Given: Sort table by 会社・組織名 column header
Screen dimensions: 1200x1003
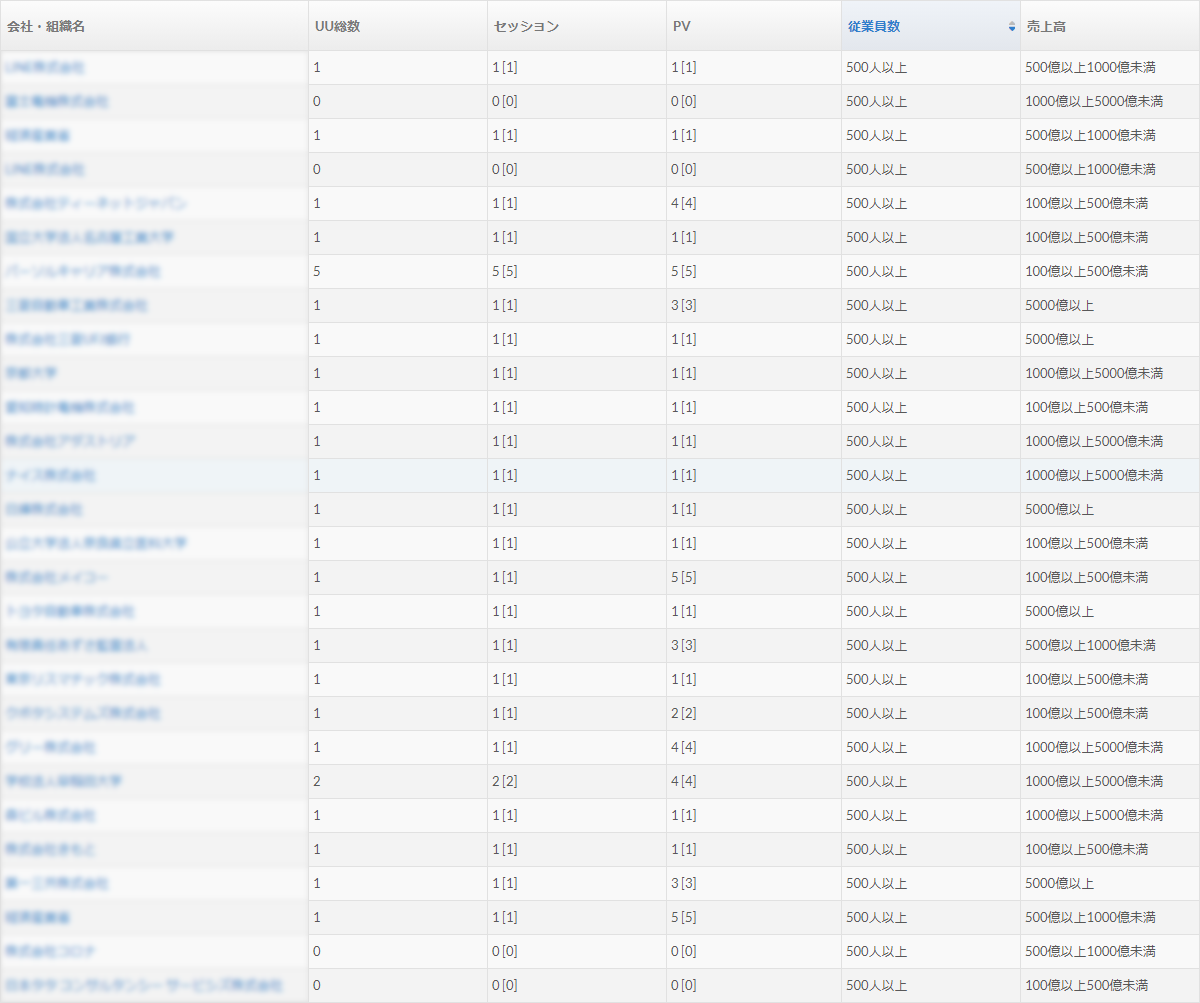Looking at the screenshot, I should pos(46,26).
